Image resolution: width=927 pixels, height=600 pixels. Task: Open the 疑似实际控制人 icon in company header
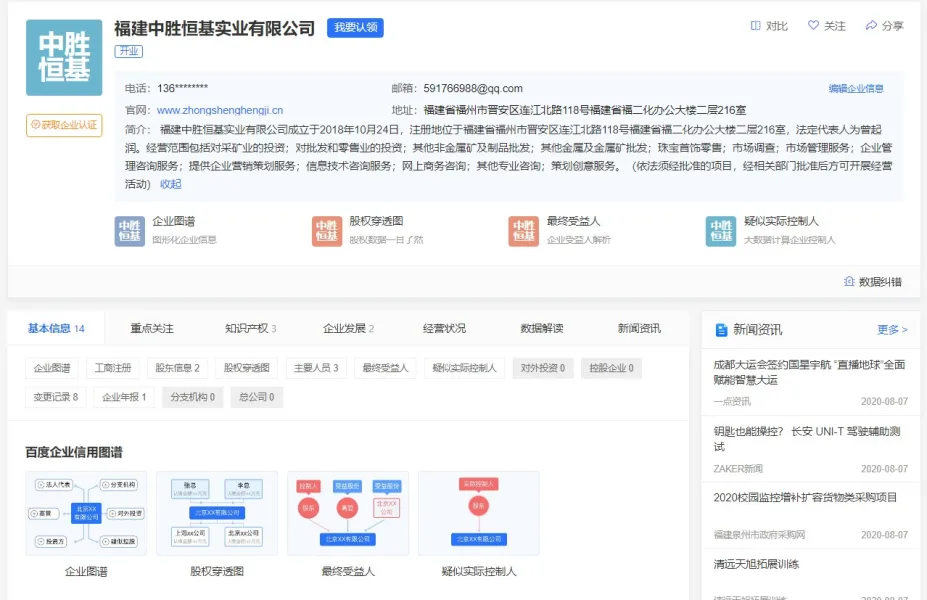coord(720,231)
